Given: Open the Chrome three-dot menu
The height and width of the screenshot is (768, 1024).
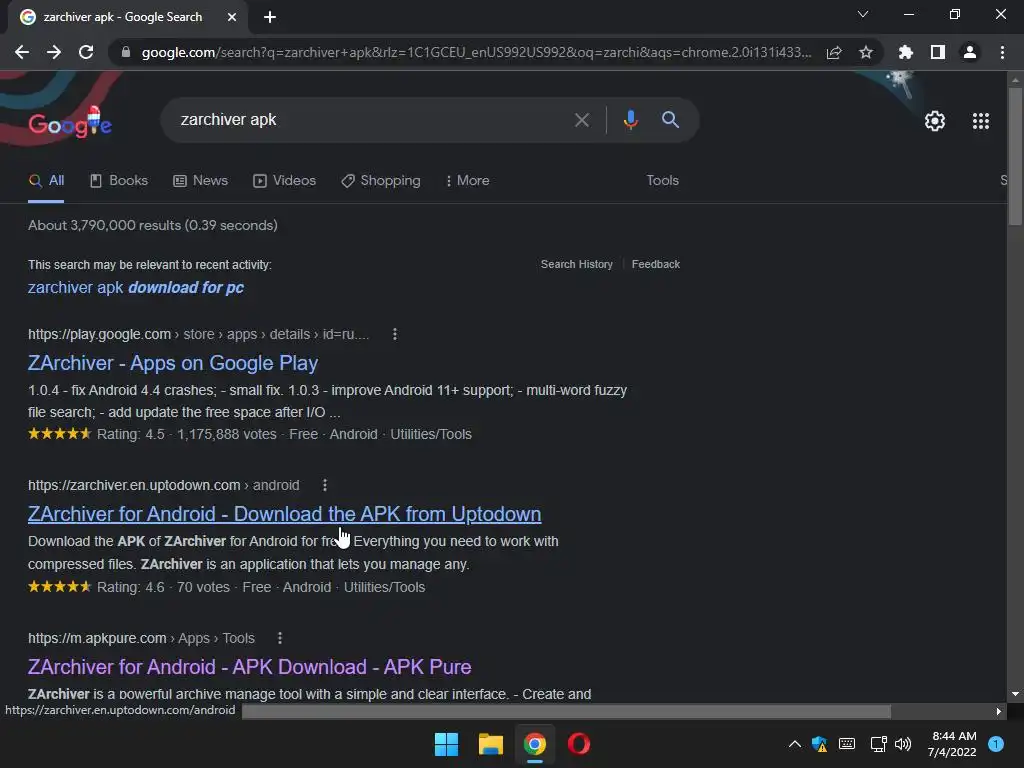Looking at the screenshot, I should click(x=1002, y=52).
